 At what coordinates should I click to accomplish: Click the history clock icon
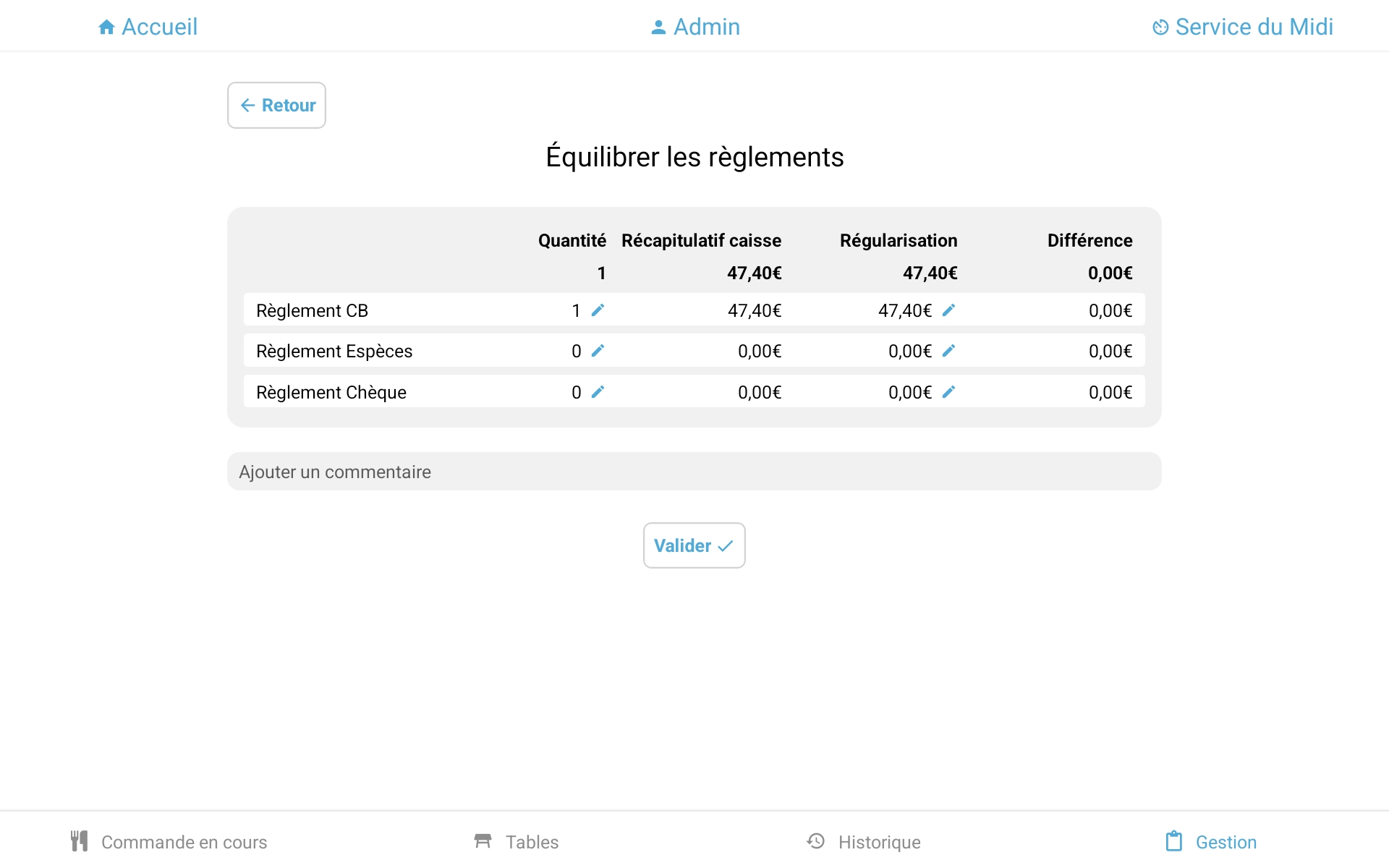(816, 841)
